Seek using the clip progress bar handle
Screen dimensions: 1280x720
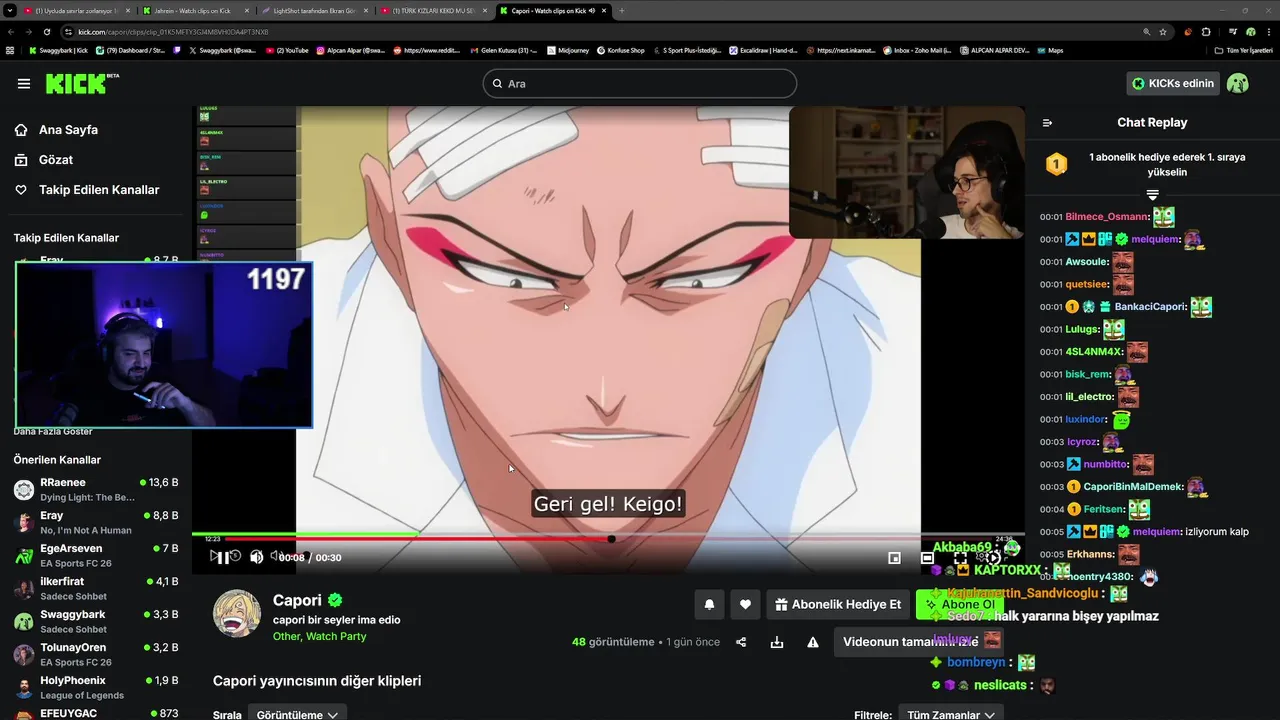point(611,539)
